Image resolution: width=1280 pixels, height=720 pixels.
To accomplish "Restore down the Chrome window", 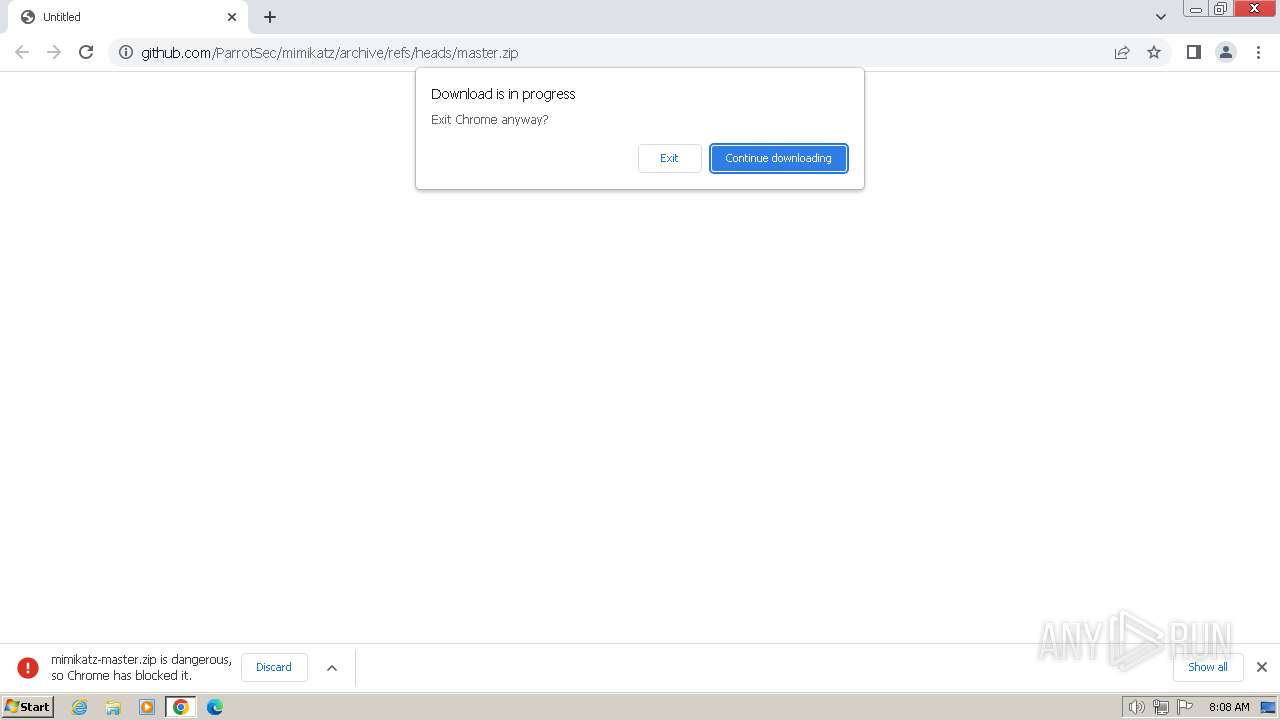I will point(1221,9).
